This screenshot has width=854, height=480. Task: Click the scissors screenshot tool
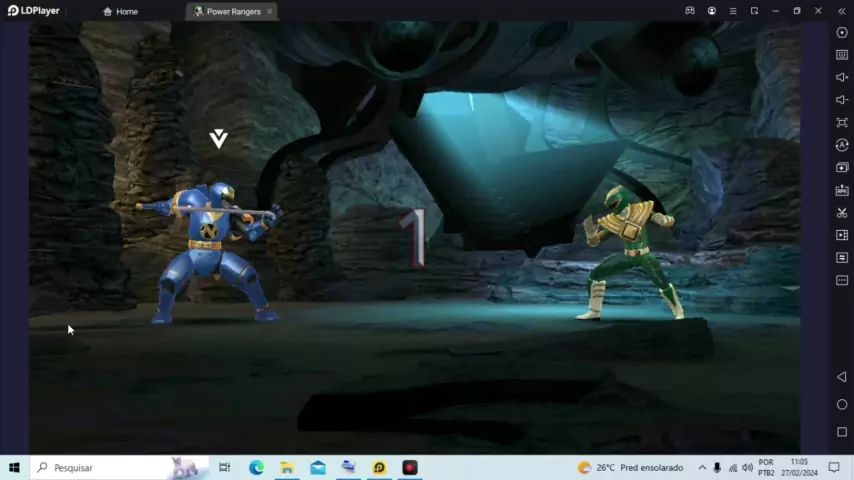(842, 213)
